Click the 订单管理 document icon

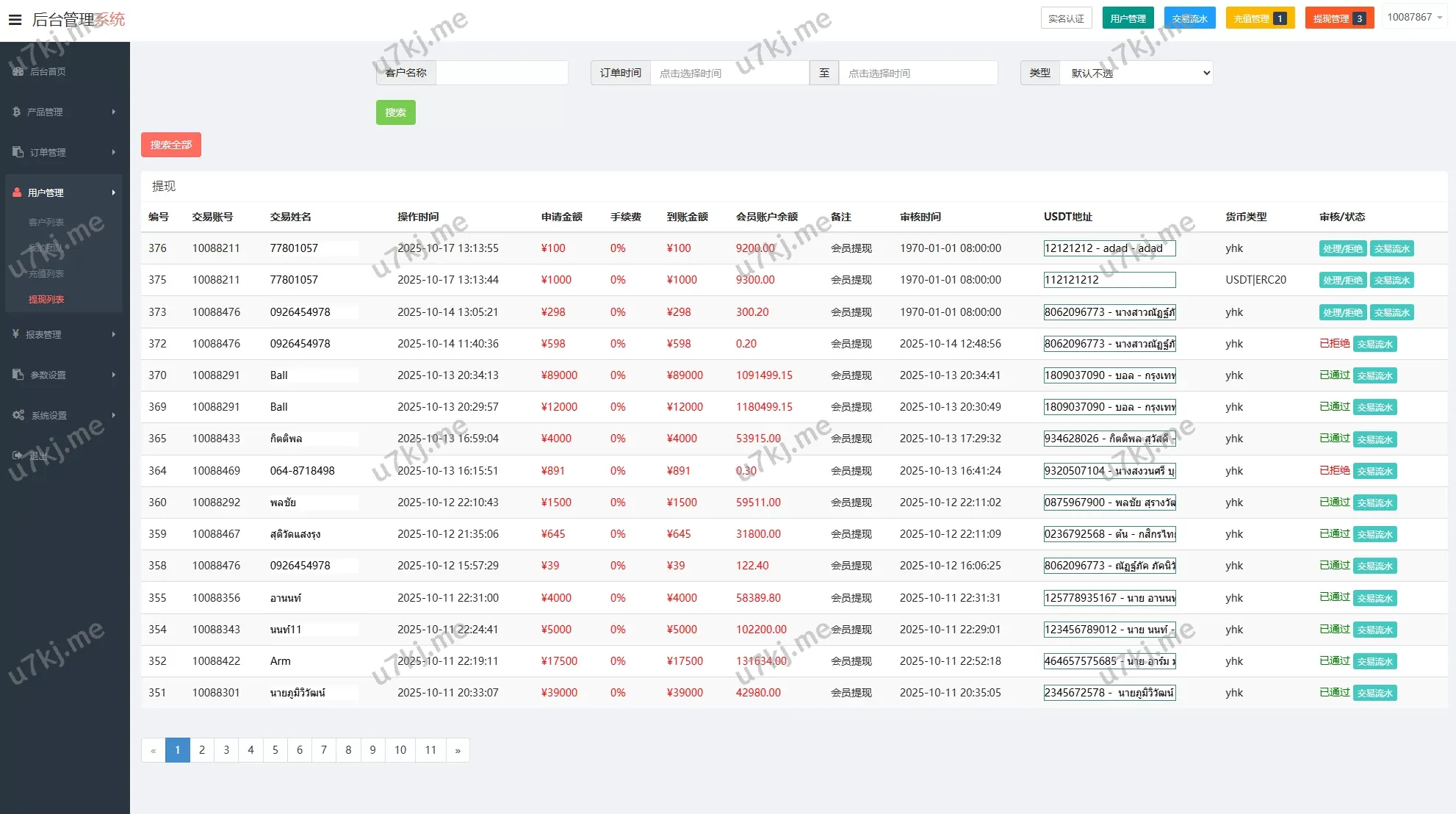point(18,152)
